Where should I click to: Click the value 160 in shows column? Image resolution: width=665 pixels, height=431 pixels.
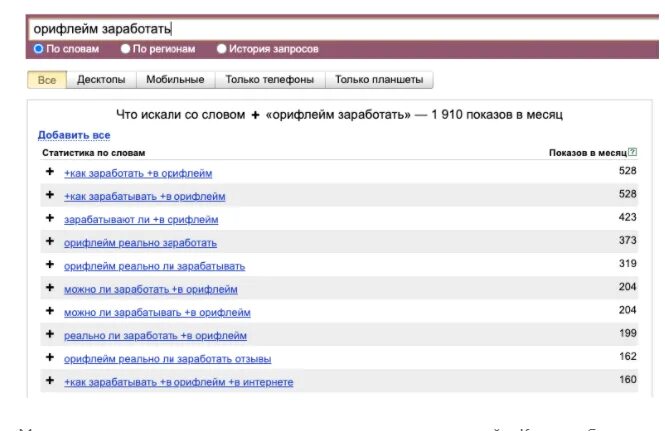click(628, 379)
